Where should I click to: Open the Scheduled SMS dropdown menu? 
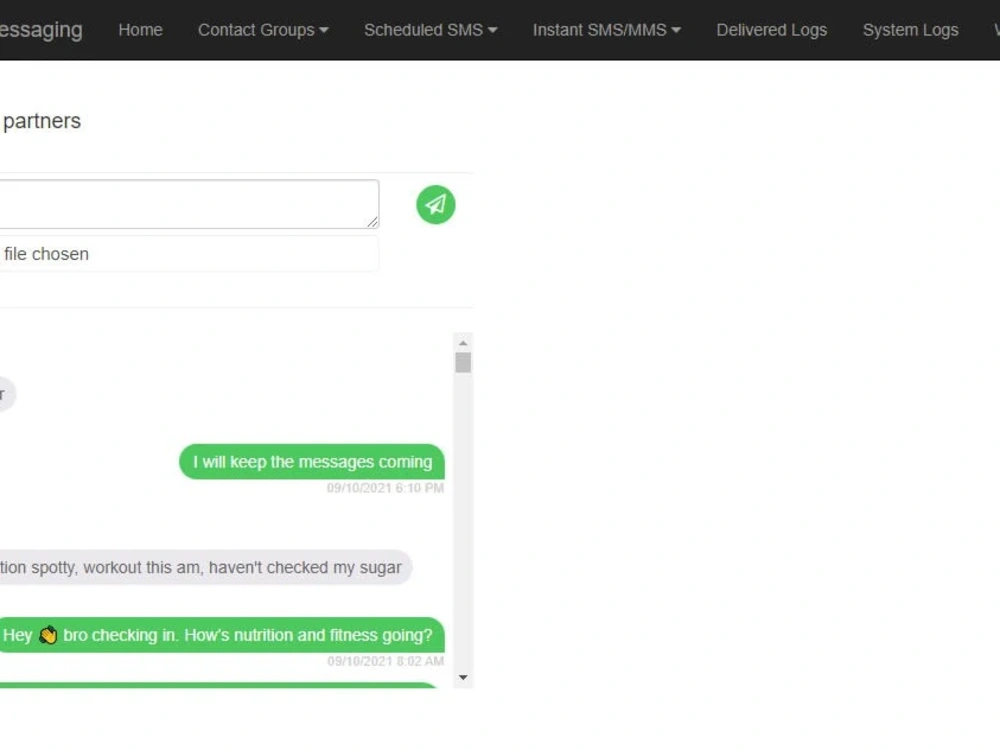coord(430,30)
